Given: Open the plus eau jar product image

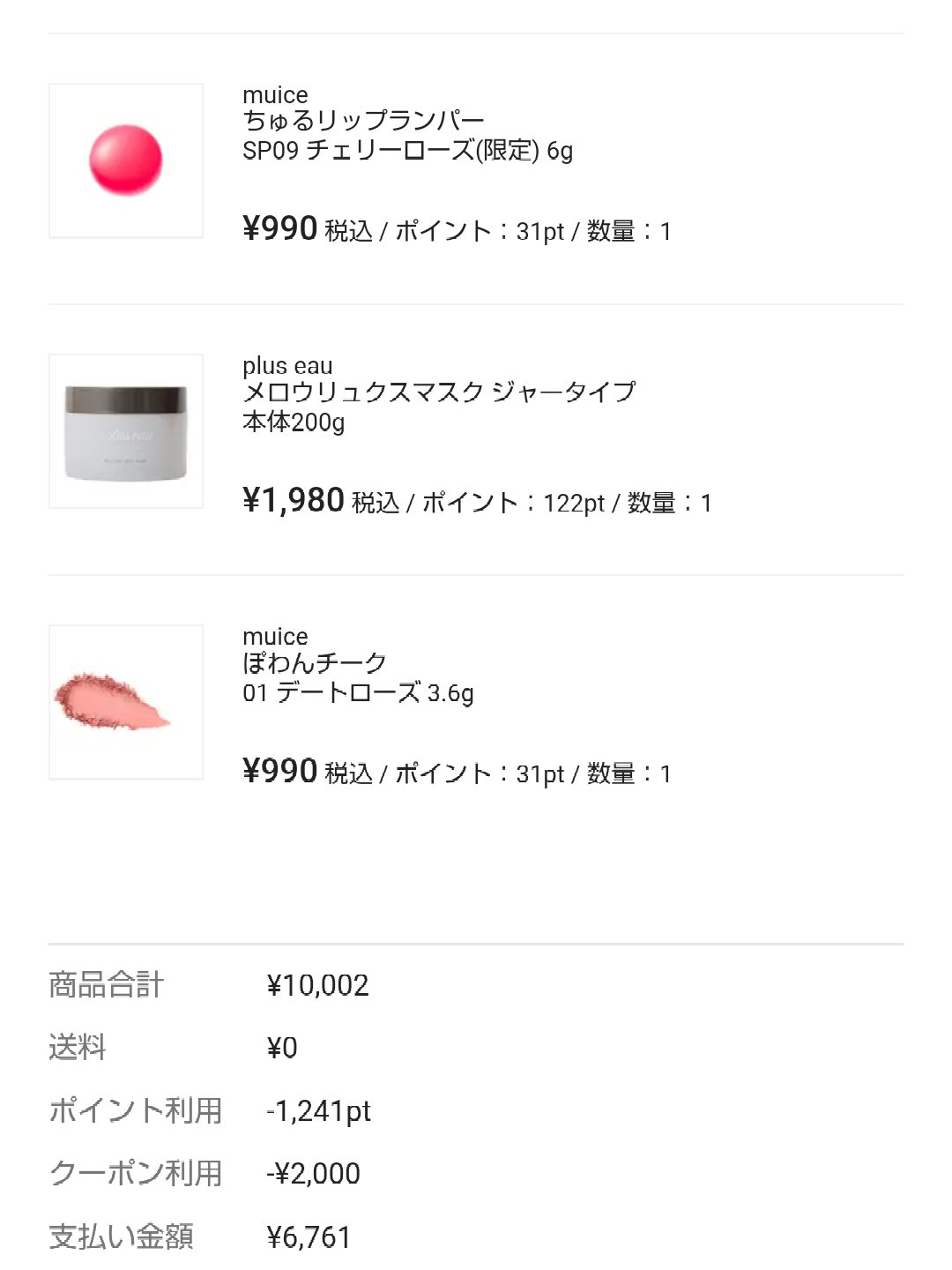Looking at the screenshot, I should tap(126, 431).
